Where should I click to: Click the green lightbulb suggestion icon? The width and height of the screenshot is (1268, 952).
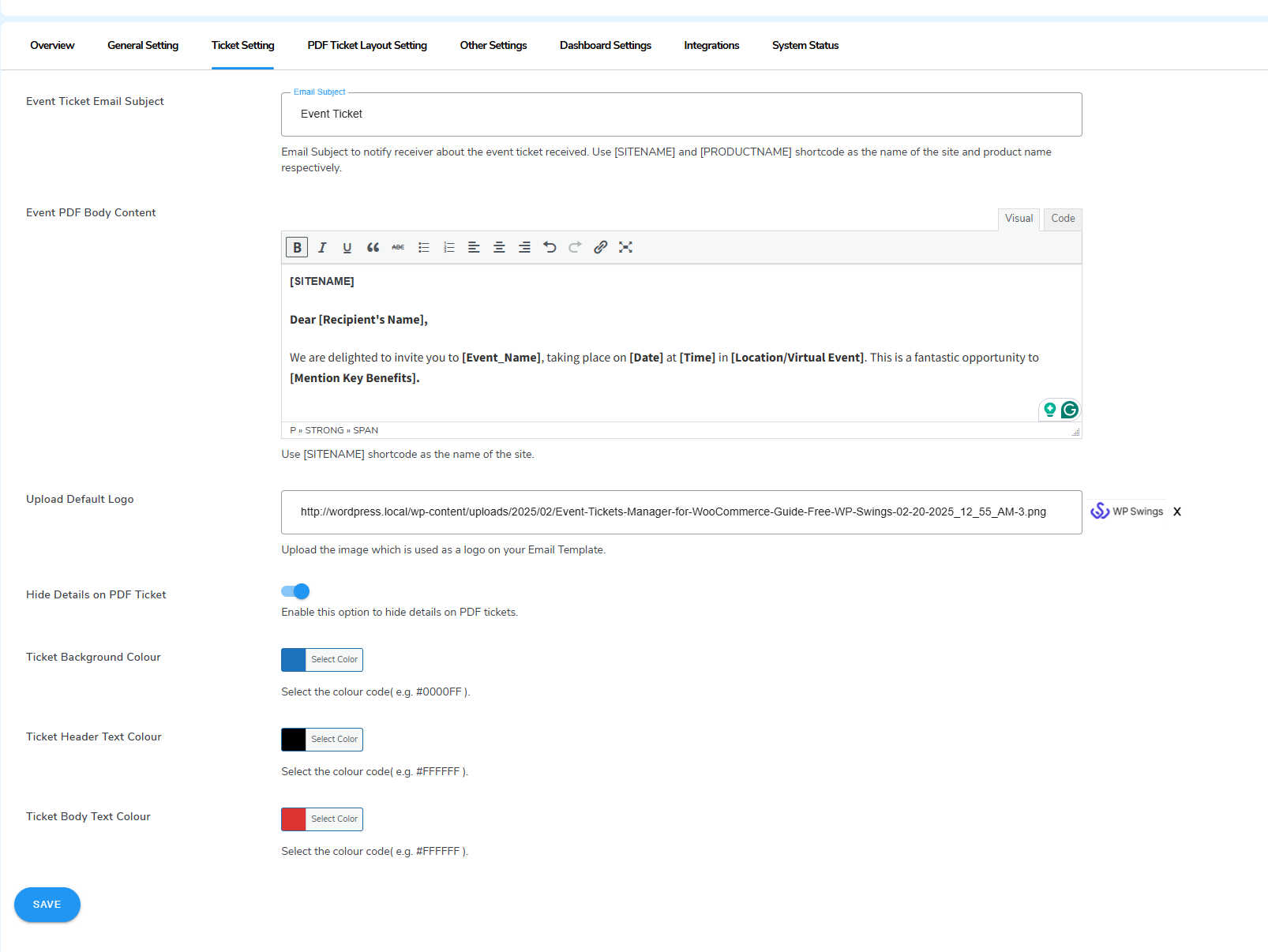tap(1050, 409)
